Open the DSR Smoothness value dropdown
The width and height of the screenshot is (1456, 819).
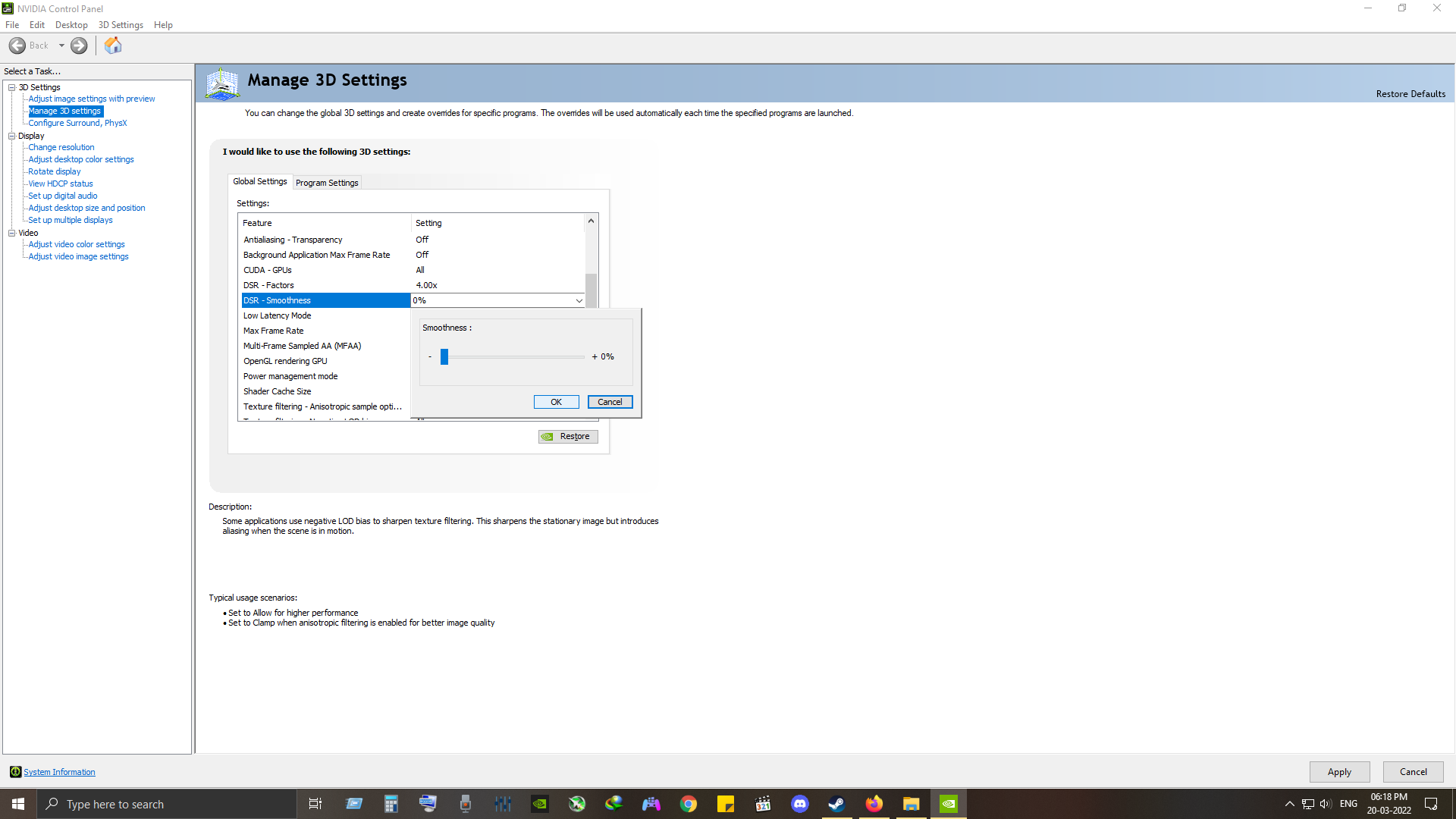(579, 300)
